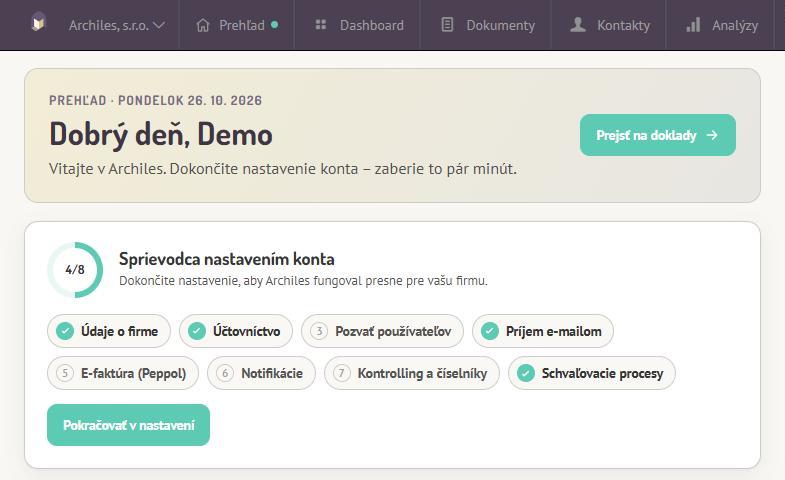Image resolution: width=785 pixels, height=480 pixels.
Task: Go to the Dashboard menu item
Action: pyautogui.click(x=357, y=25)
